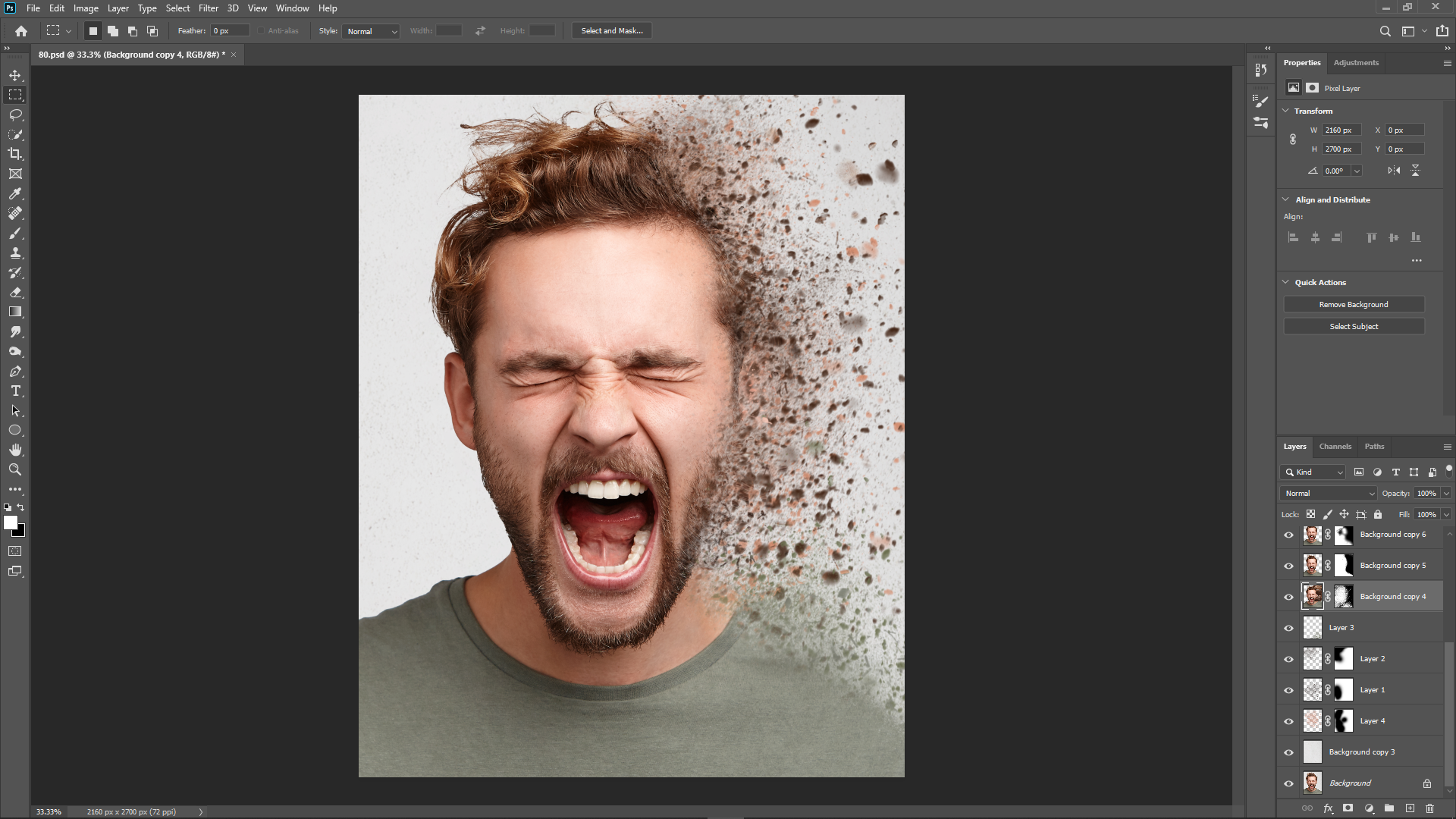
Task: Click the Select Subject button
Action: (x=1354, y=326)
